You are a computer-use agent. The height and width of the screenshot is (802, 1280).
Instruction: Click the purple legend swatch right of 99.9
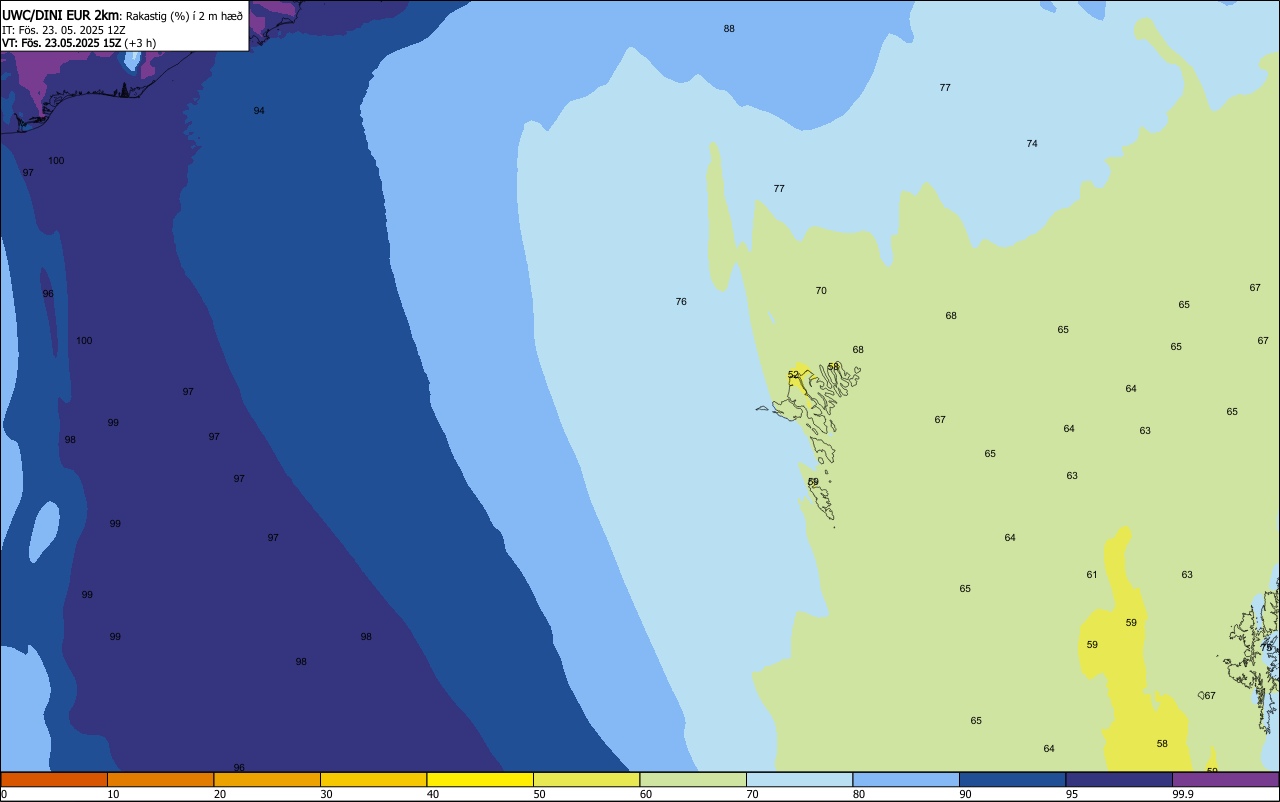1225,779
